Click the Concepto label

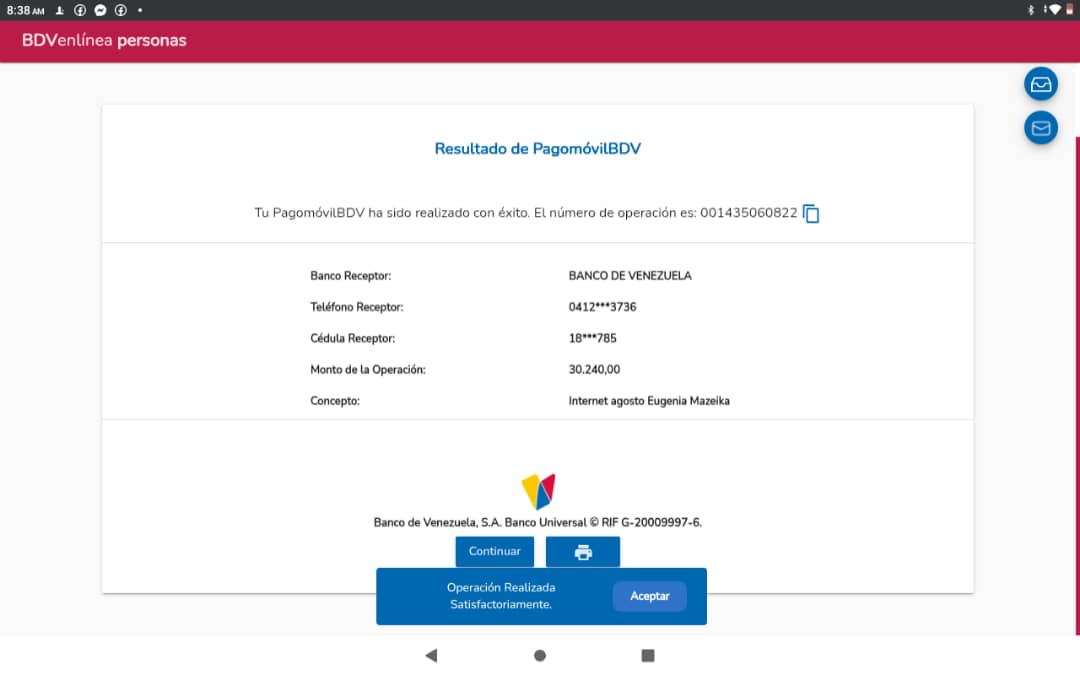pyautogui.click(x=335, y=401)
